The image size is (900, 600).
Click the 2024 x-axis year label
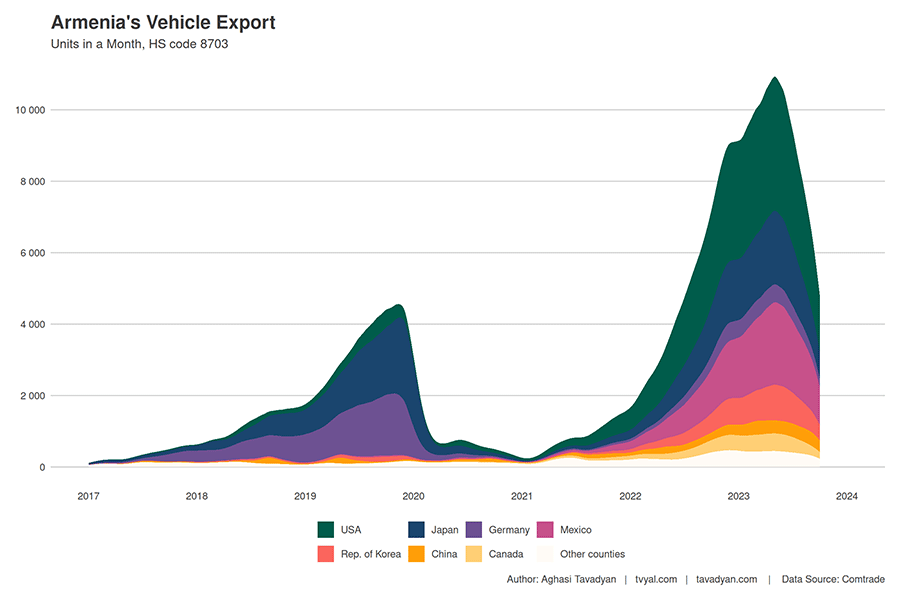[x=847, y=496]
